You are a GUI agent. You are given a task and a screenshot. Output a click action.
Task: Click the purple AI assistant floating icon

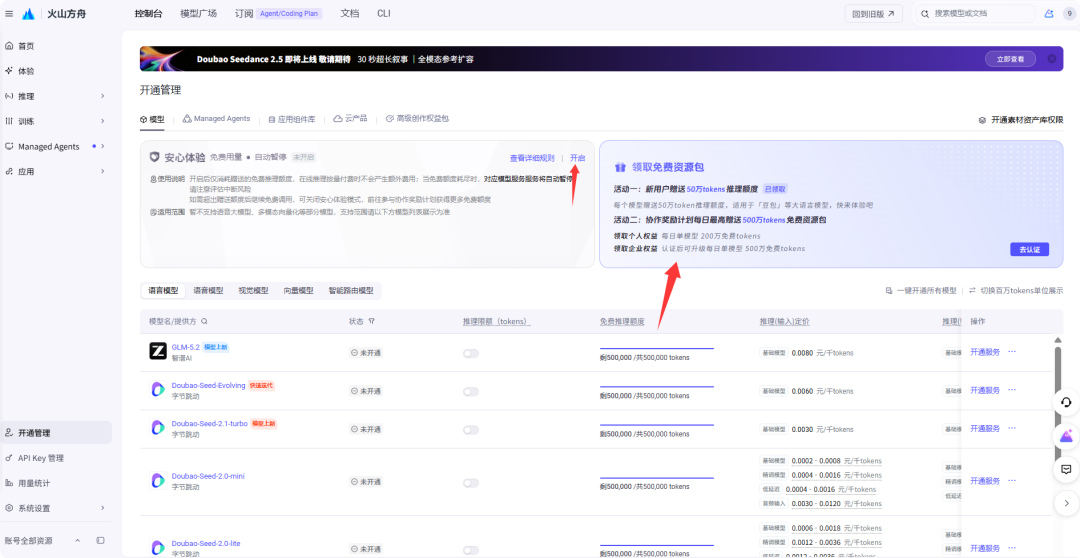[x=1066, y=436]
